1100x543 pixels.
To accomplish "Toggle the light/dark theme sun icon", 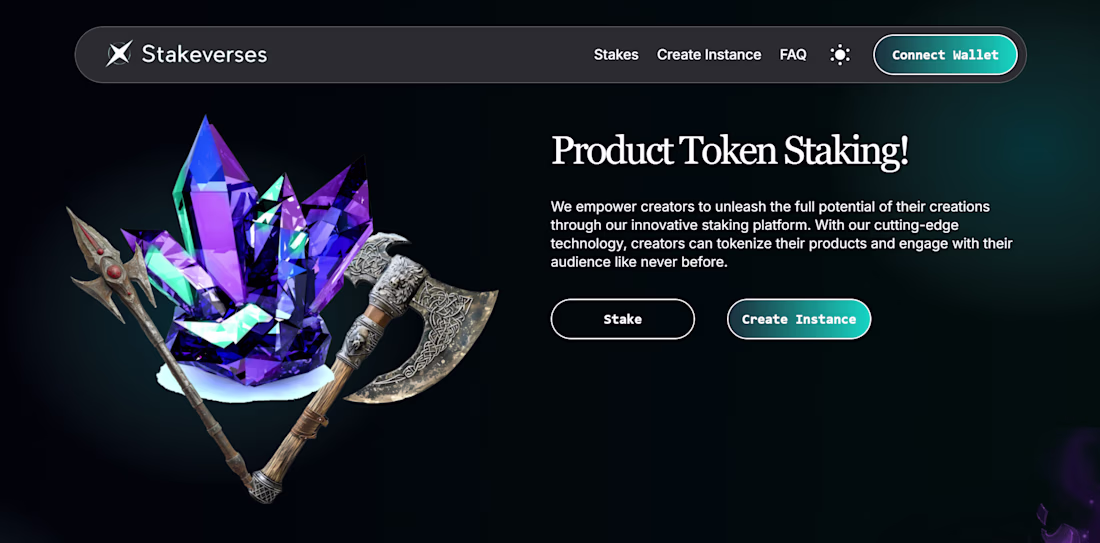I will (840, 55).
